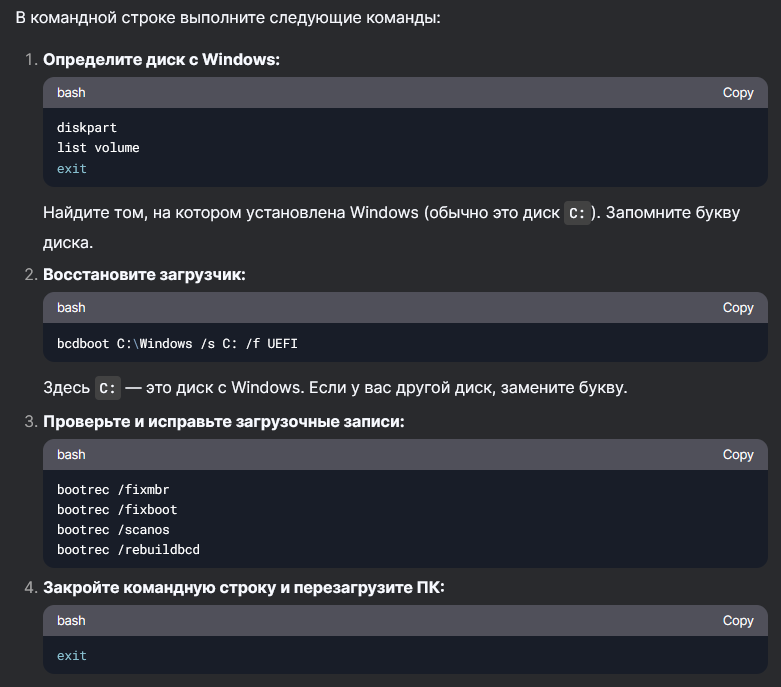Click 'exit' in the diskpart block
The image size is (781, 687).
(x=72, y=168)
